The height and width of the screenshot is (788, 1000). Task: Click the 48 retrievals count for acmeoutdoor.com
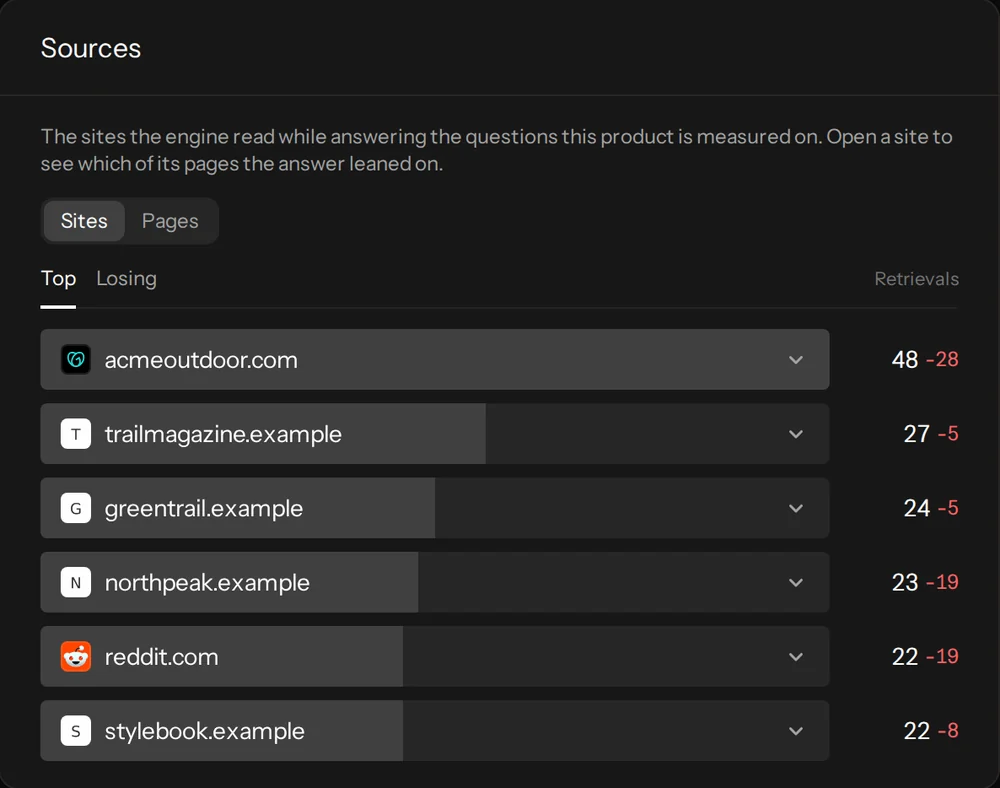(x=904, y=360)
